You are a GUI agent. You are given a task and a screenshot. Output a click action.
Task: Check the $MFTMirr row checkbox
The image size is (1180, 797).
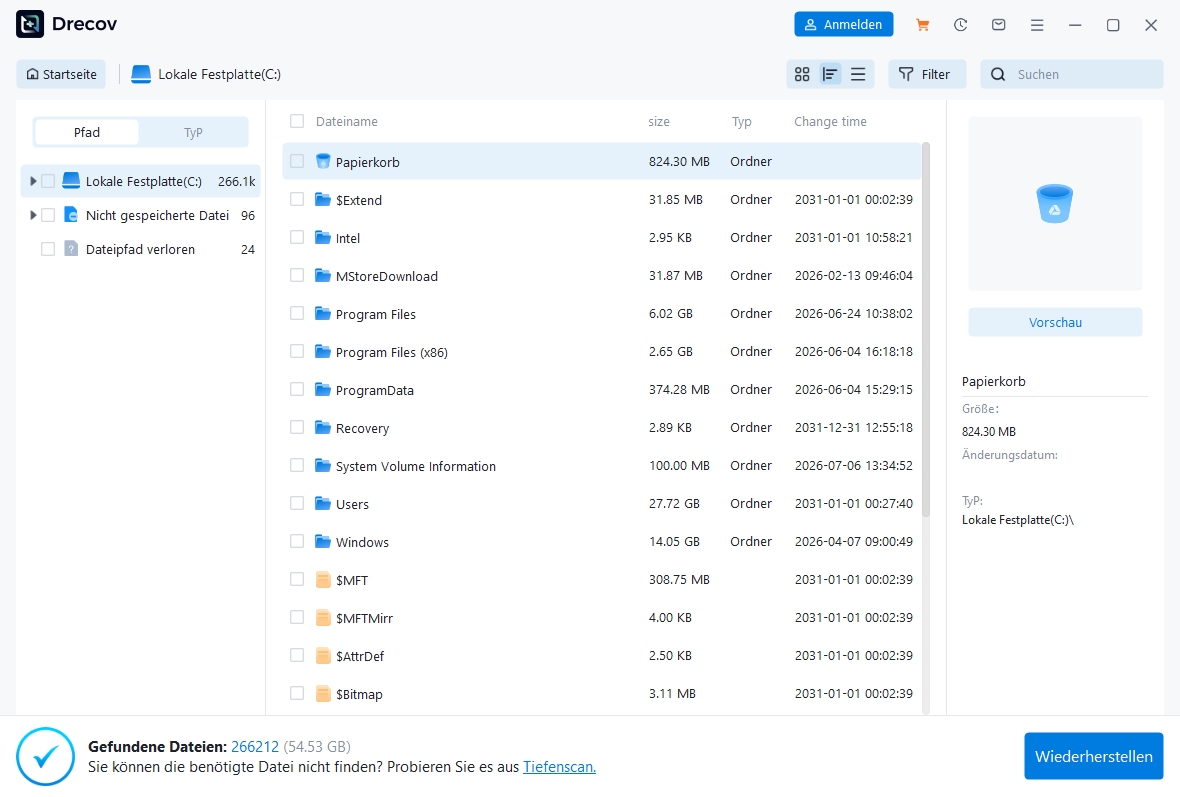pos(297,617)
